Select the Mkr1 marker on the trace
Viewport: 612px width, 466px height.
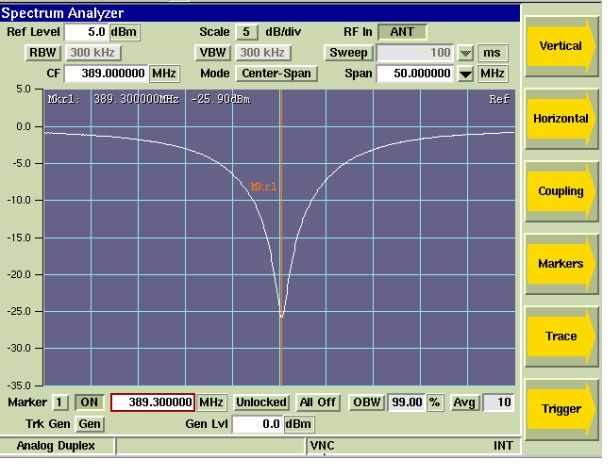(x=263, y=186)
